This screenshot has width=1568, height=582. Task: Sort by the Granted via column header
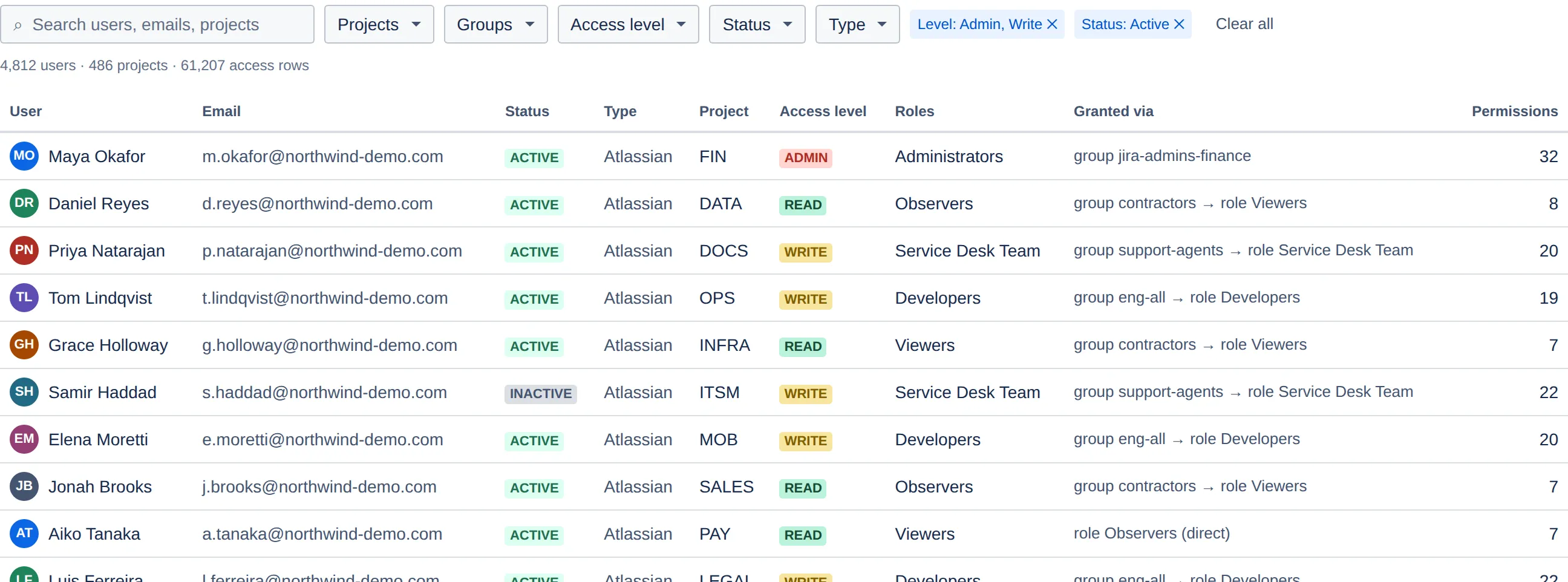(1112, 111)
